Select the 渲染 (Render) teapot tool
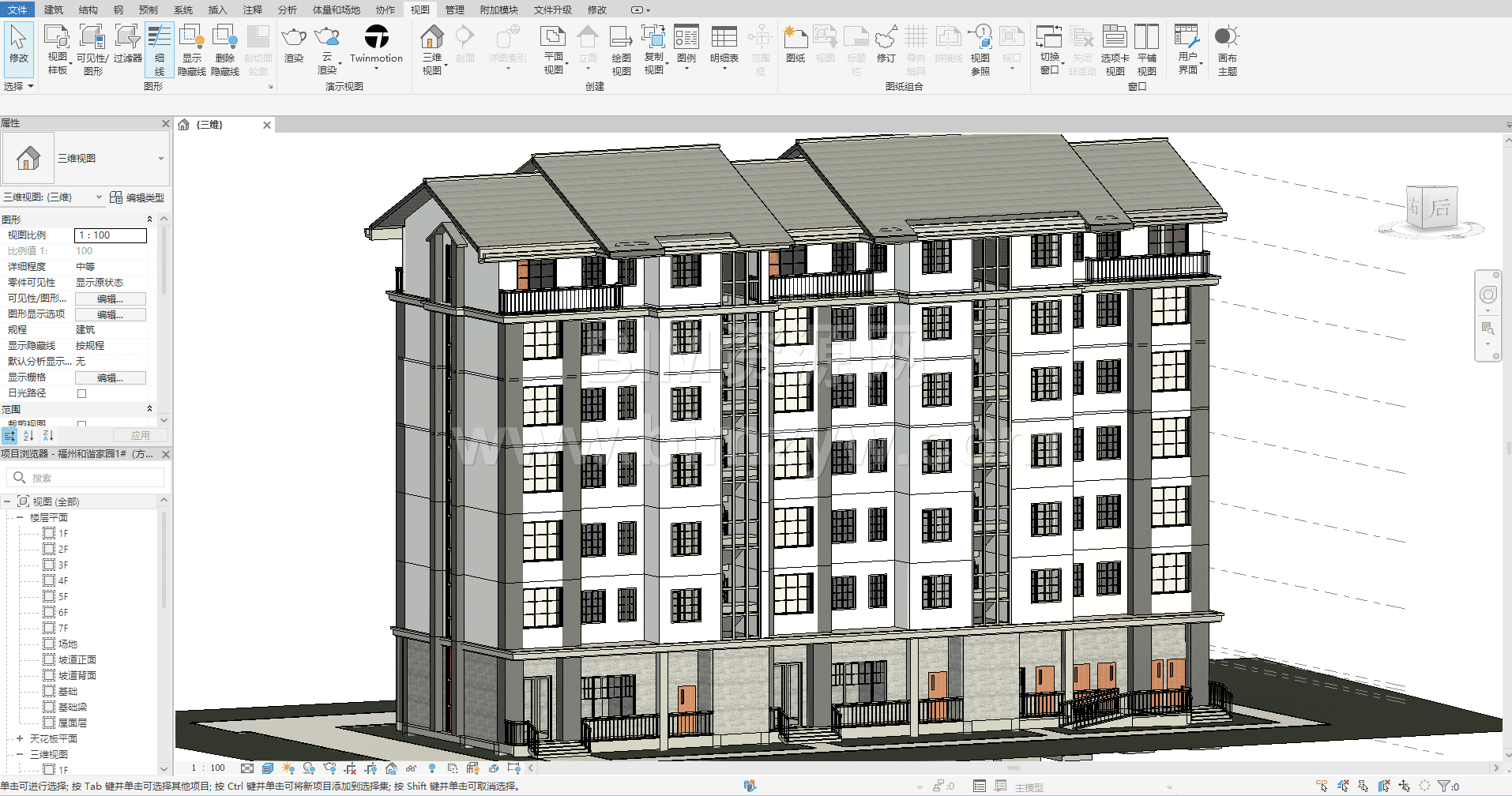Image resolution: width=1512 pixels, height=796 pixels. click(x=294, y=43)
